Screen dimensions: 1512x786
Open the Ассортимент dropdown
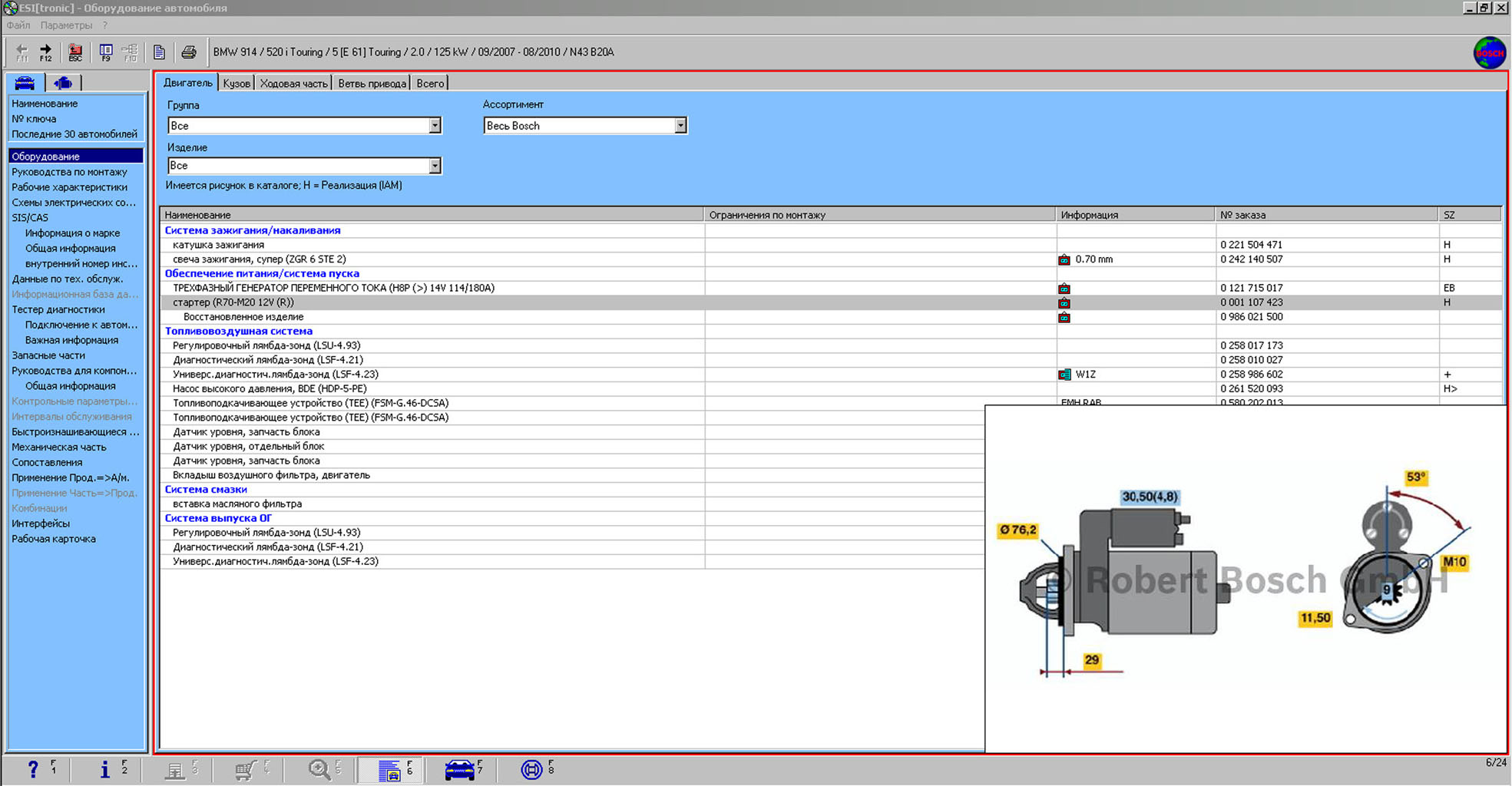click(x=680, y=126)
